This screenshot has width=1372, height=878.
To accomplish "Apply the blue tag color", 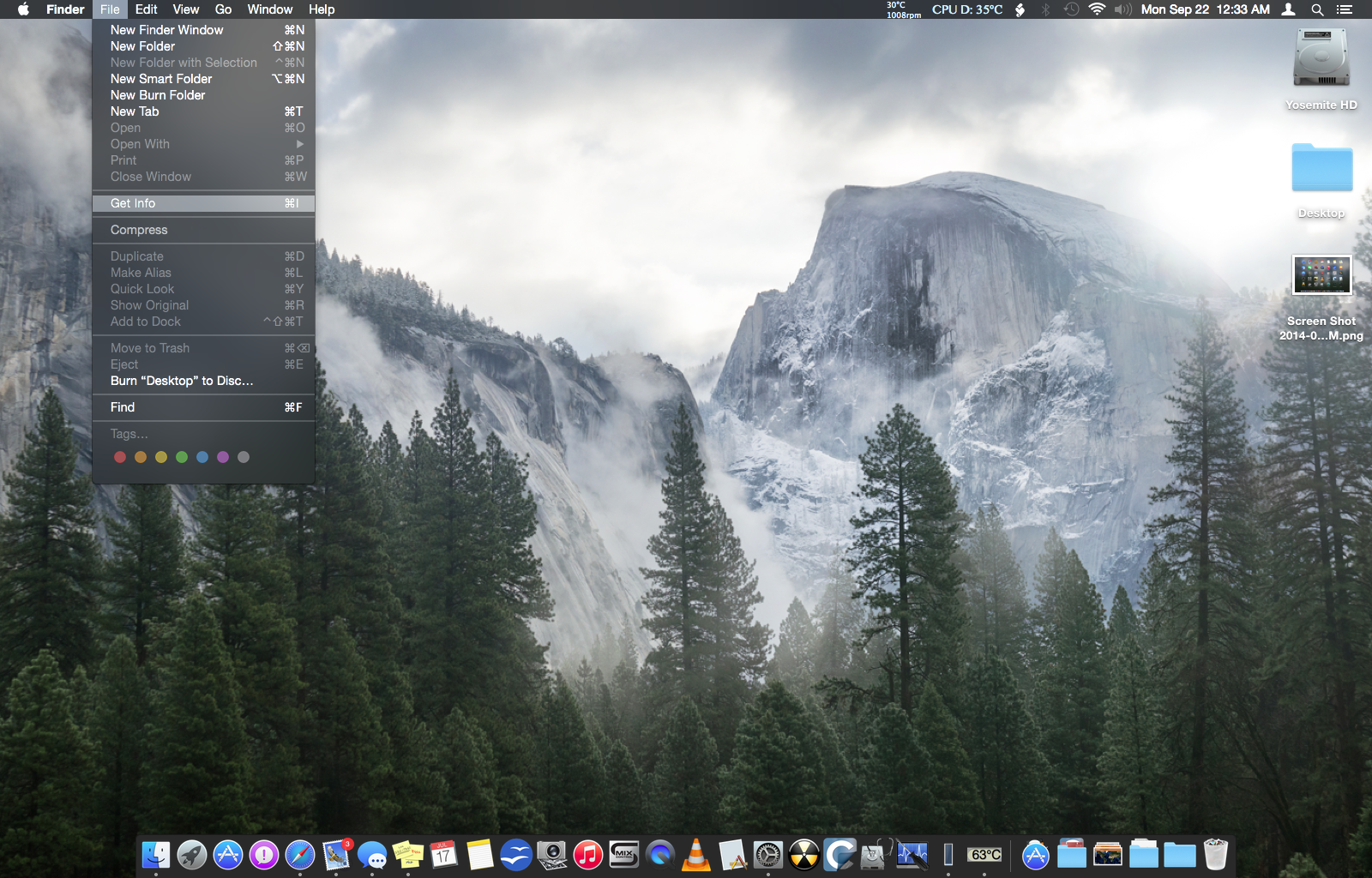I will coord(202,457).
